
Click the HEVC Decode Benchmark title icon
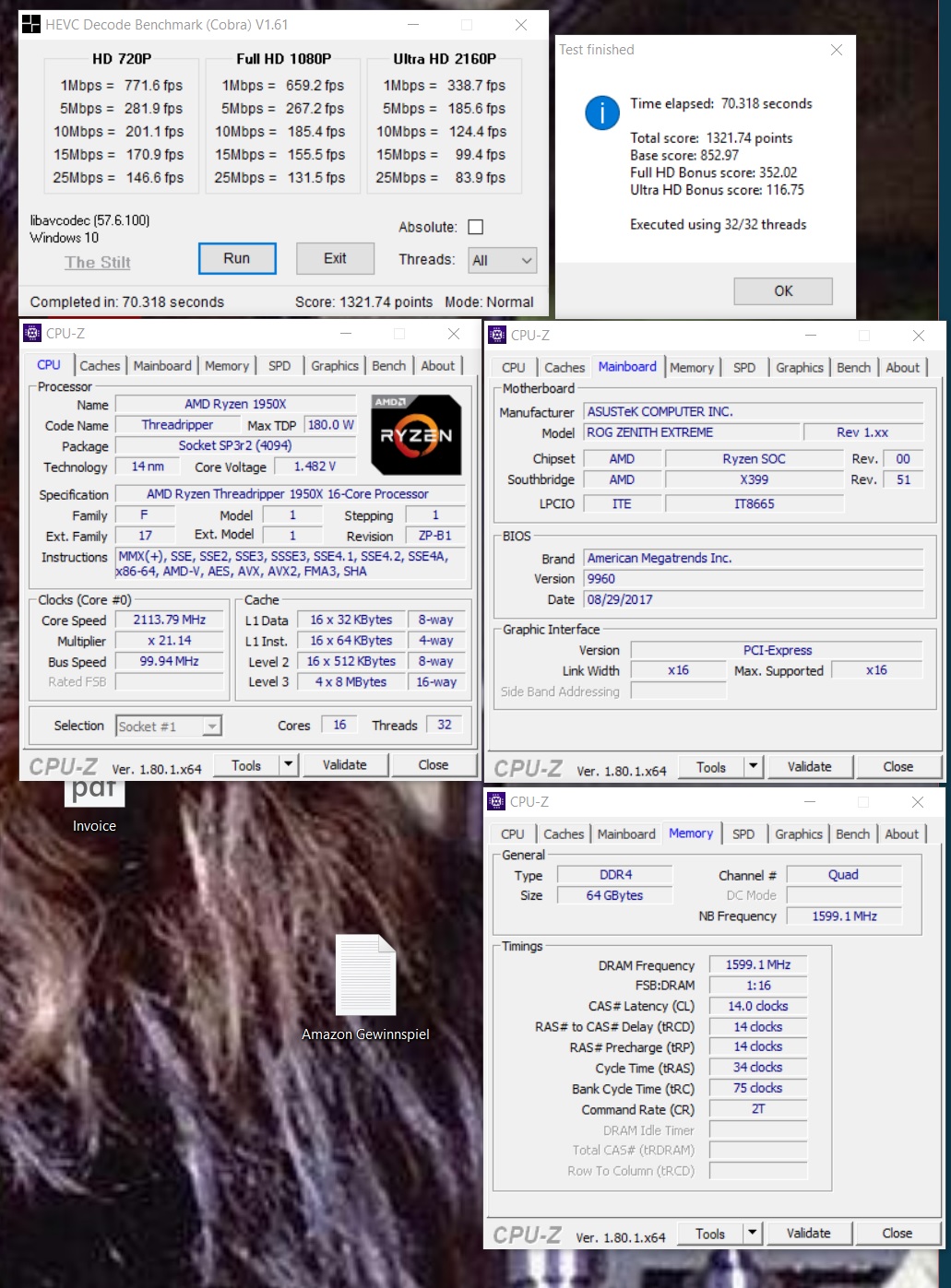31,24
